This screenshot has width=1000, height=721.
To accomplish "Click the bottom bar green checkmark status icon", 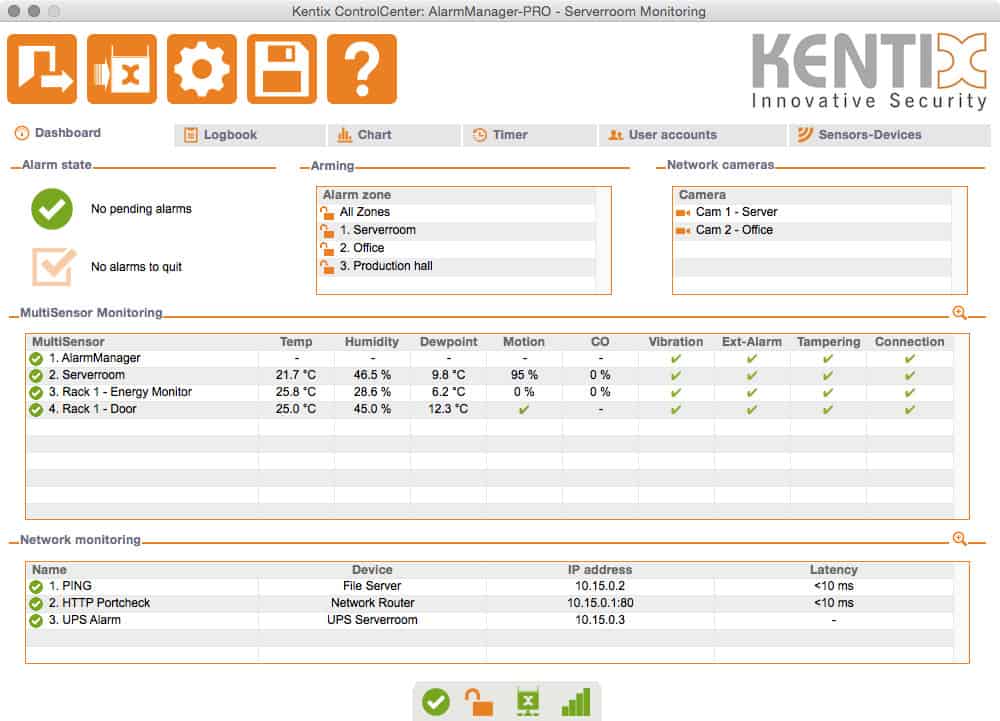I will pos(436,702).
